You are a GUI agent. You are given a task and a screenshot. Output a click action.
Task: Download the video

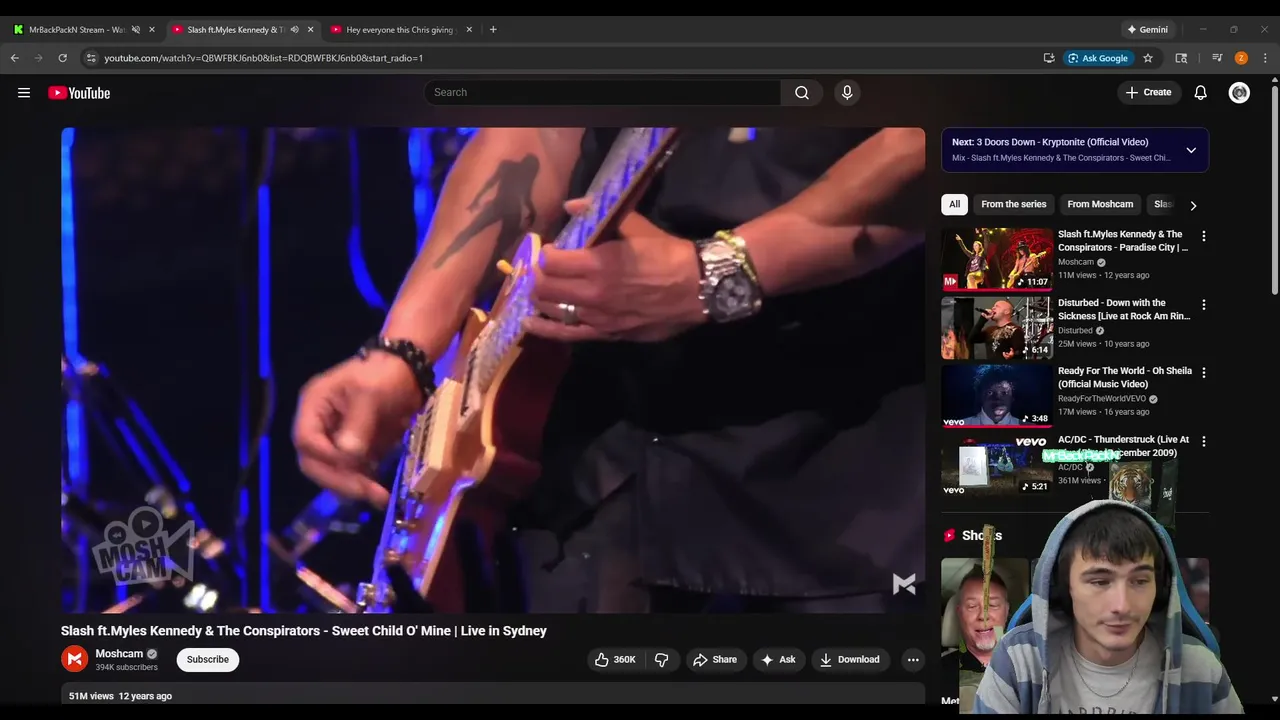coord(849,659)
